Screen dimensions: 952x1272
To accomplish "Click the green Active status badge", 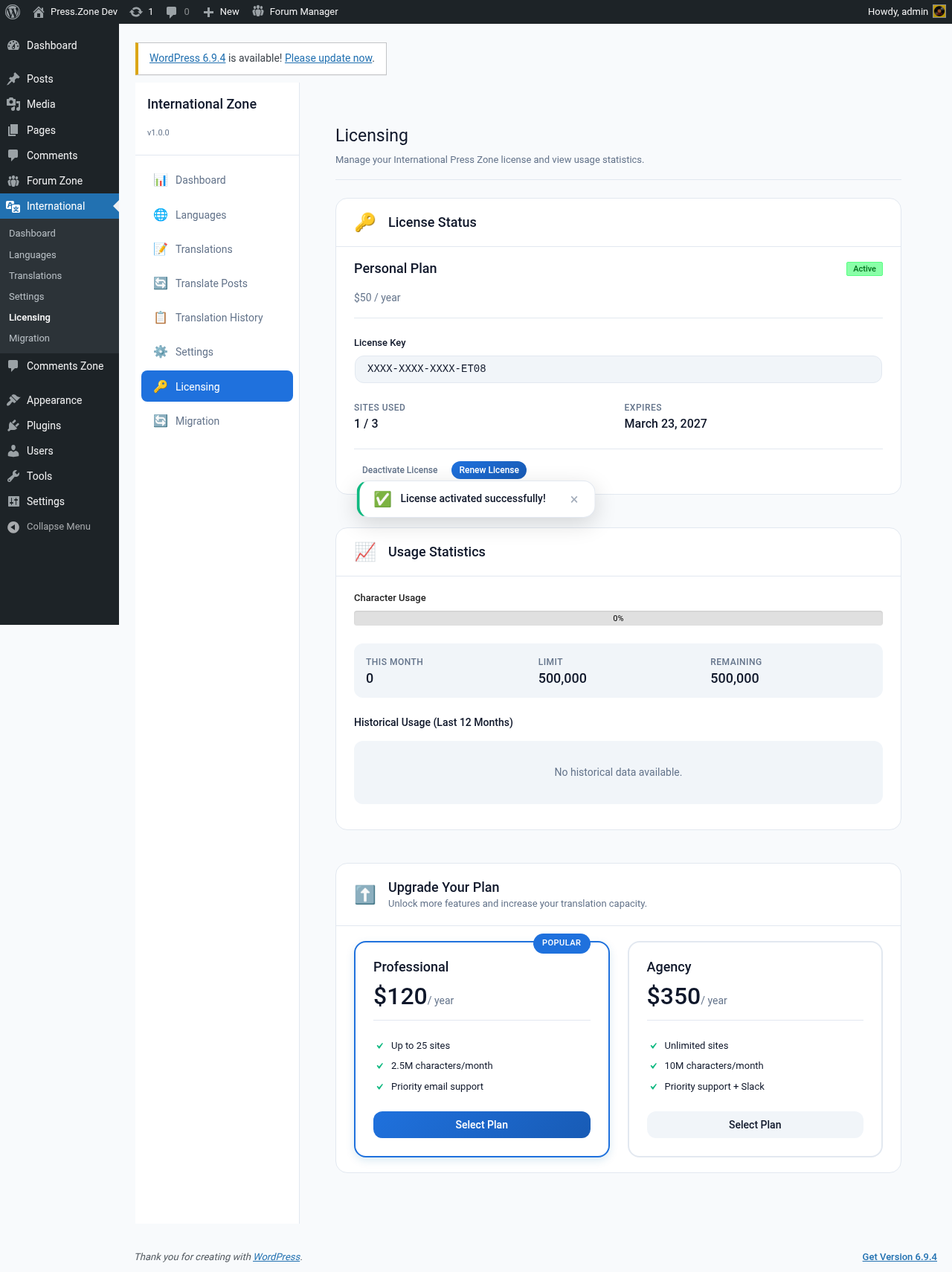I will pos(864,269).
